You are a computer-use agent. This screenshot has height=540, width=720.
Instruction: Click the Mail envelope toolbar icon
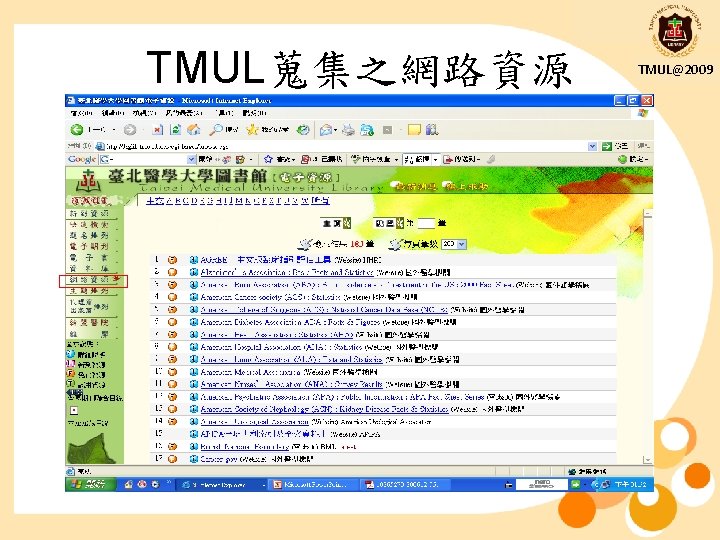tap(326, 130)
